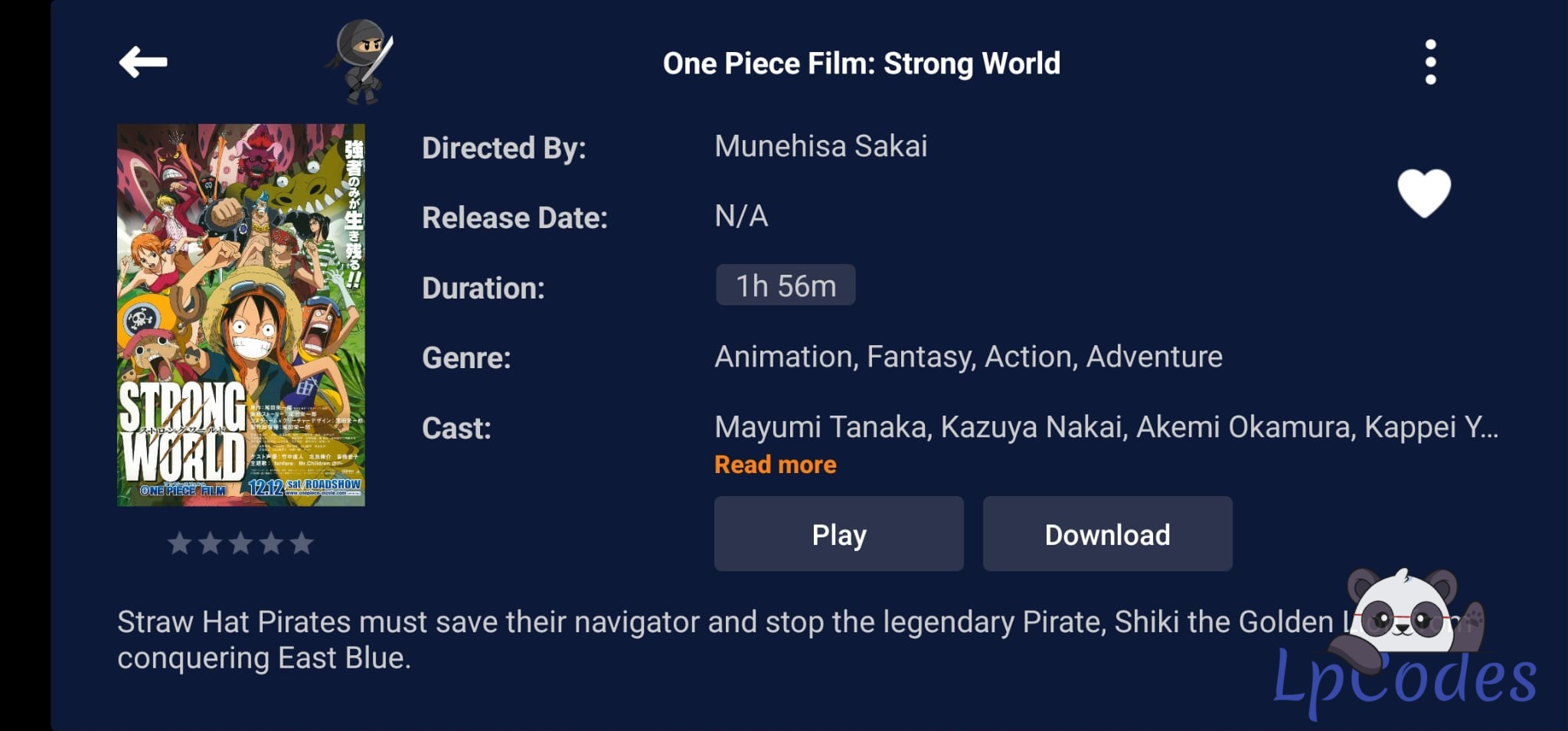The height and width of the screenshot is (731, 1568).
Task: Click the genre list text
Action: click(x=968, y=357)
